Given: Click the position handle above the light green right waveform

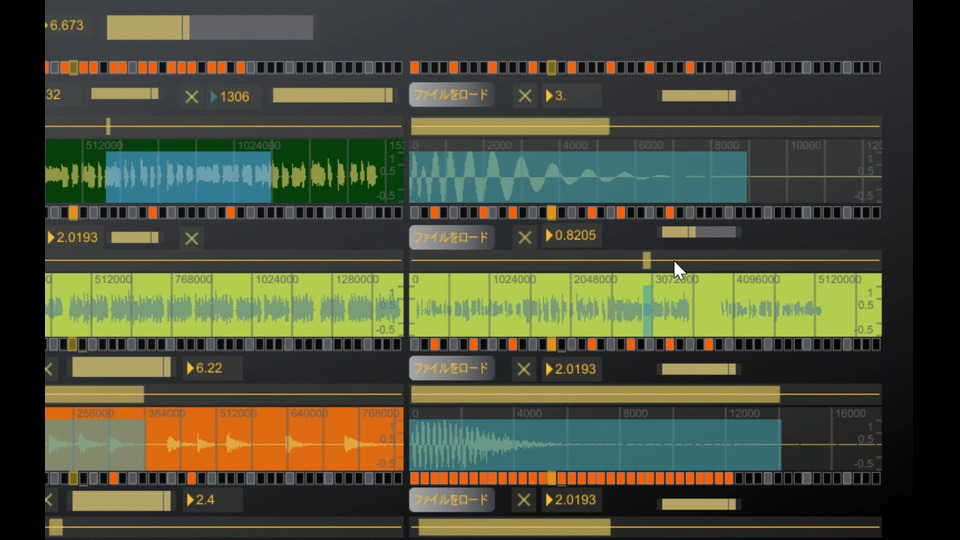Looking at the screenshot, I should pyautogui.click(x=647, y=260).
